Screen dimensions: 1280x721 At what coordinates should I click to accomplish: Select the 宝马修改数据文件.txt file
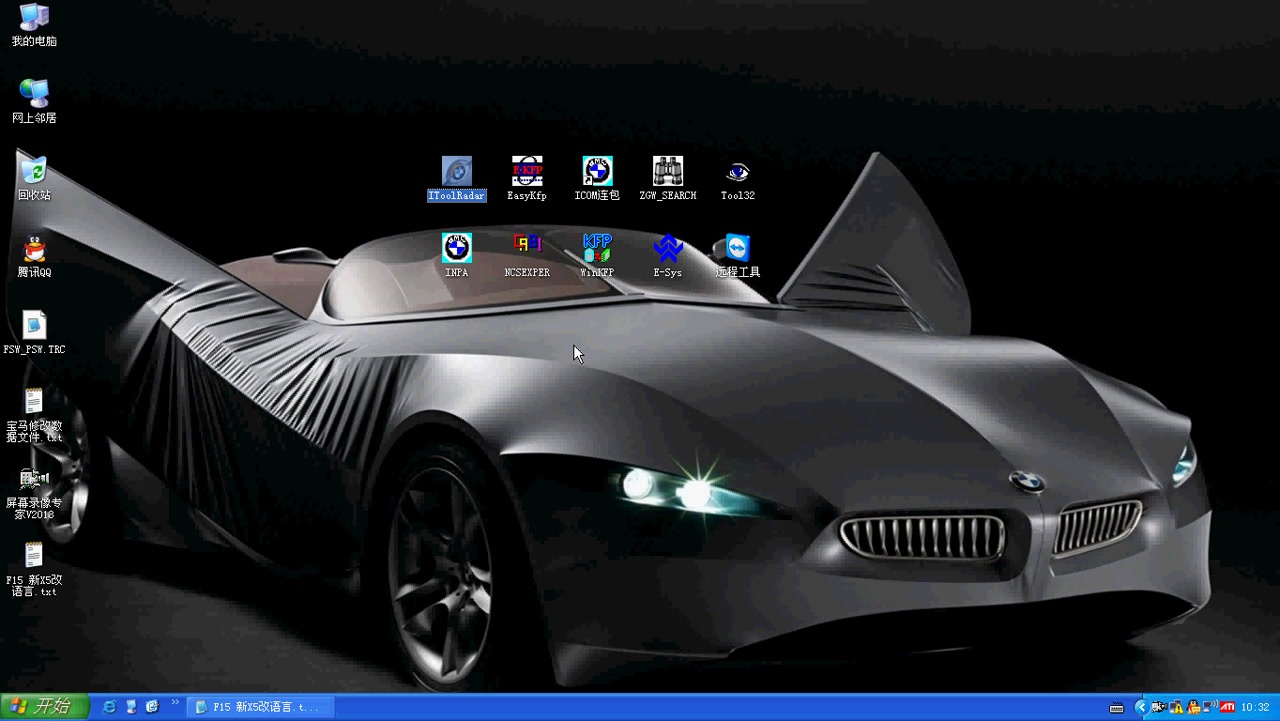pyautogui.click(x=34, y=415)
